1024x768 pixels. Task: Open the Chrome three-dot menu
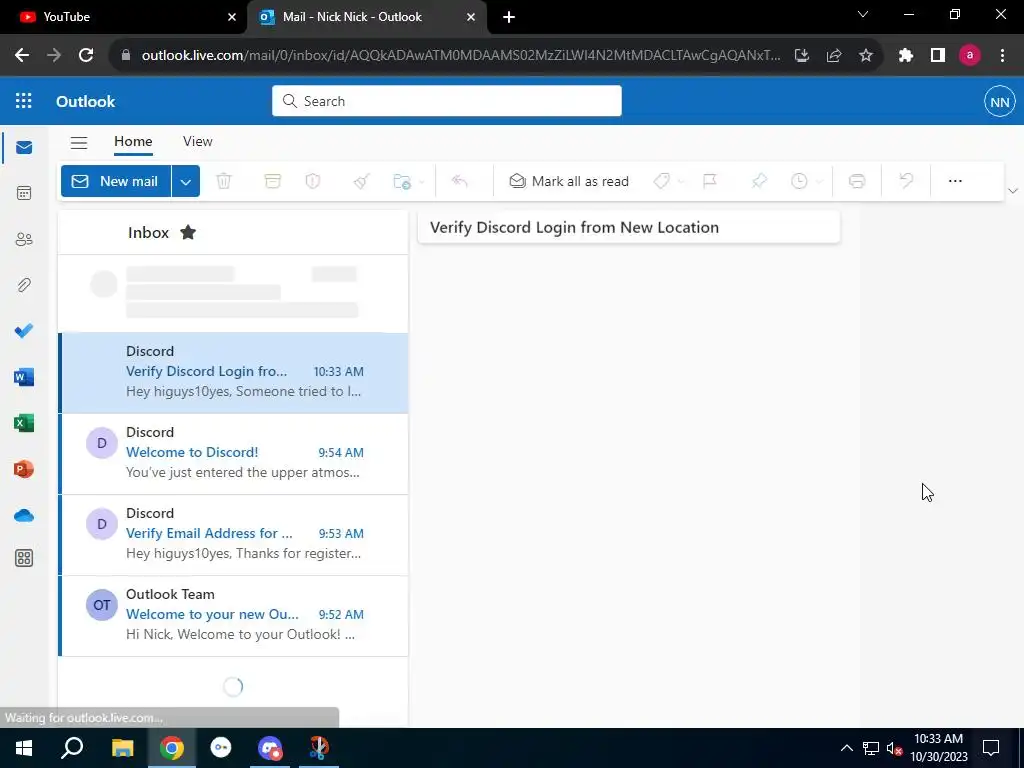(x=1002, y=56)
